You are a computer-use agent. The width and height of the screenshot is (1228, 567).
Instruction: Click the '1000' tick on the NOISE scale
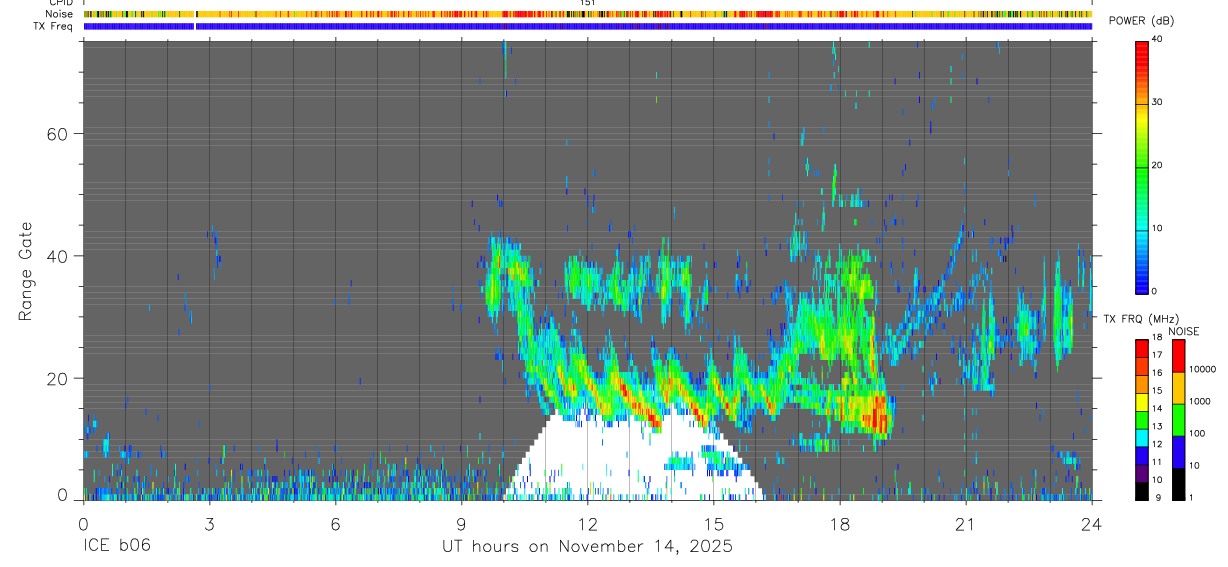tap(1200, 401)
